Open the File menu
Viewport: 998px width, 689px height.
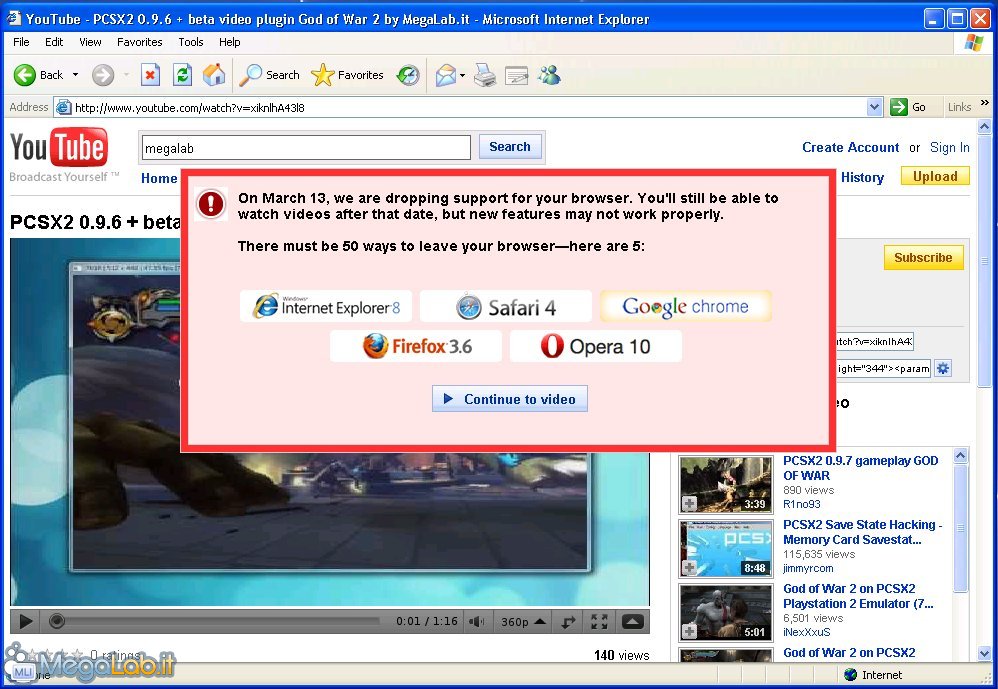tap(21, 42)
